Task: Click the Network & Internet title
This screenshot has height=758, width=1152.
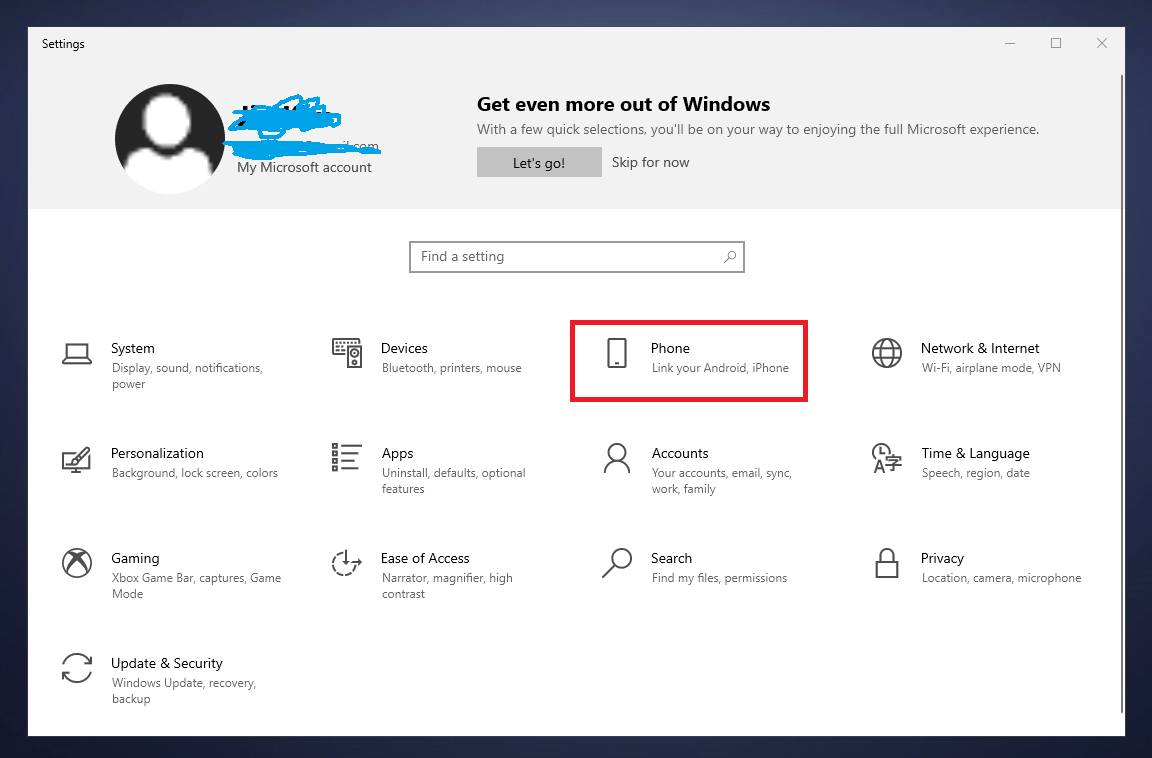Action: pyautogui.click(x=980, y=348)
